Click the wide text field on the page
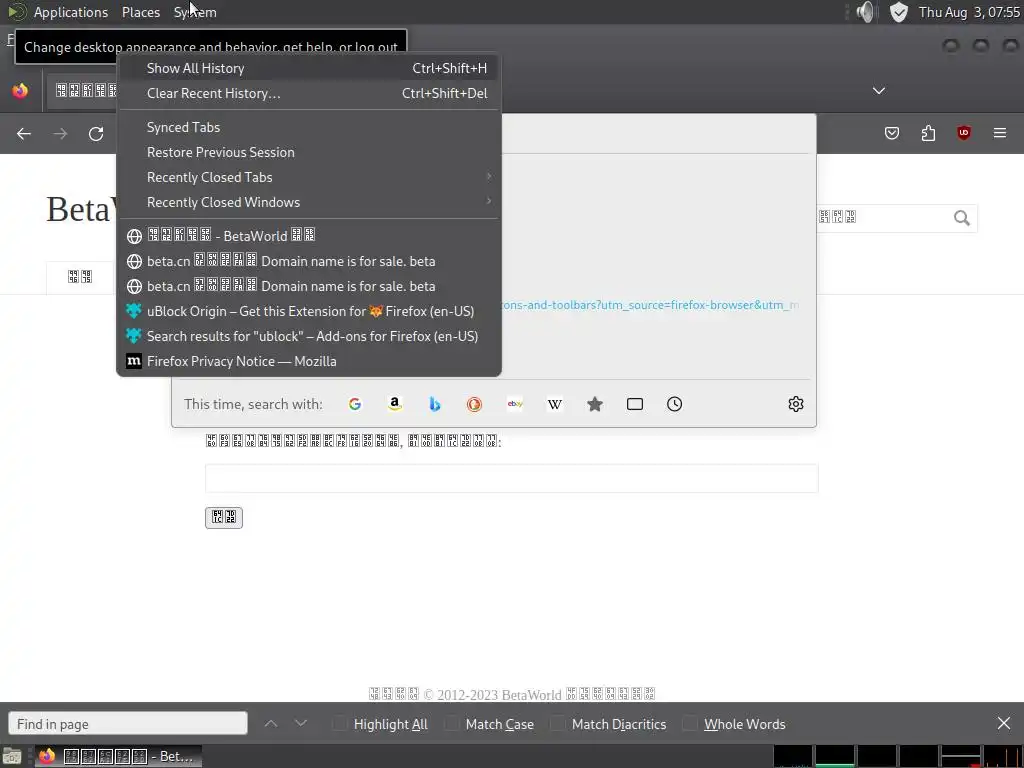 (x=511, y=479)
